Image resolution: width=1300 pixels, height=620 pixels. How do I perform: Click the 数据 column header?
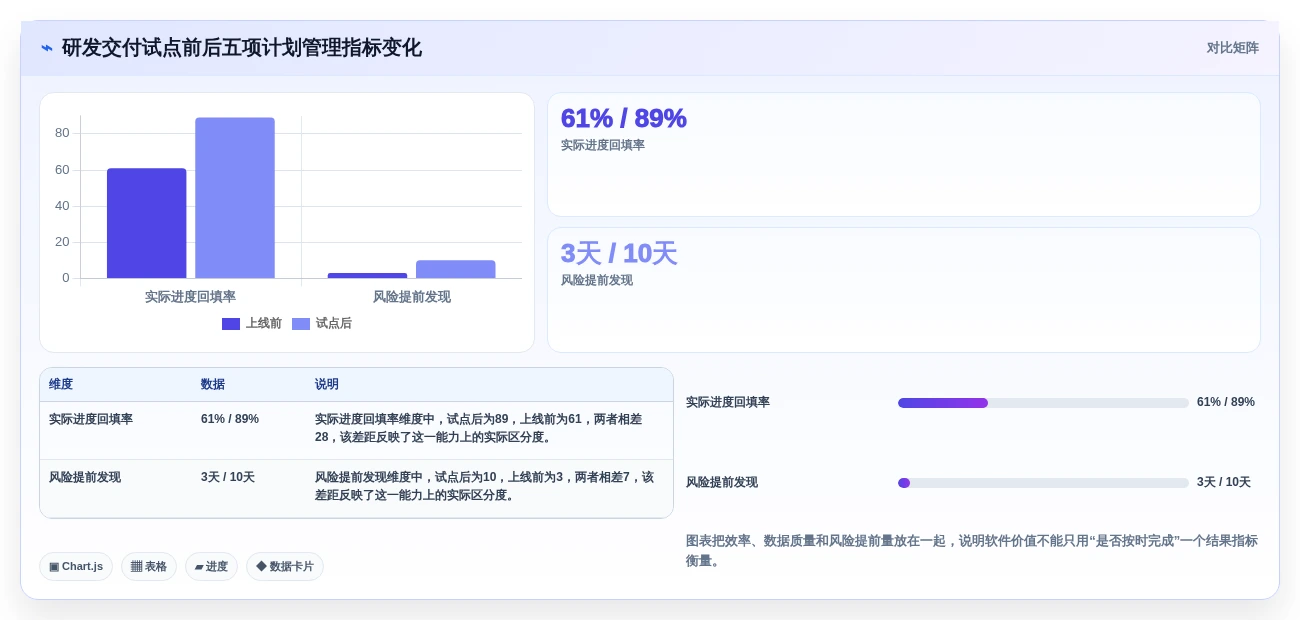point(213,384)
